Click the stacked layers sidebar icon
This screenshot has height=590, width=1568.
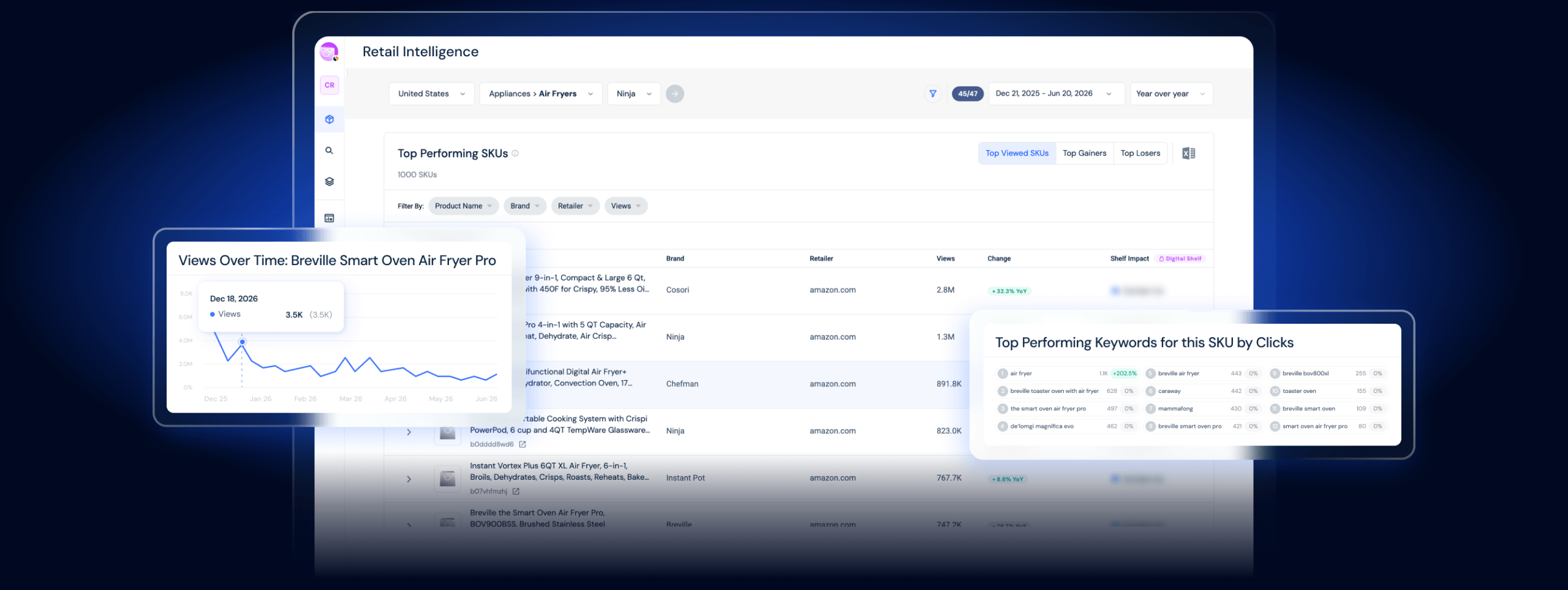click(x=330, y=182)
